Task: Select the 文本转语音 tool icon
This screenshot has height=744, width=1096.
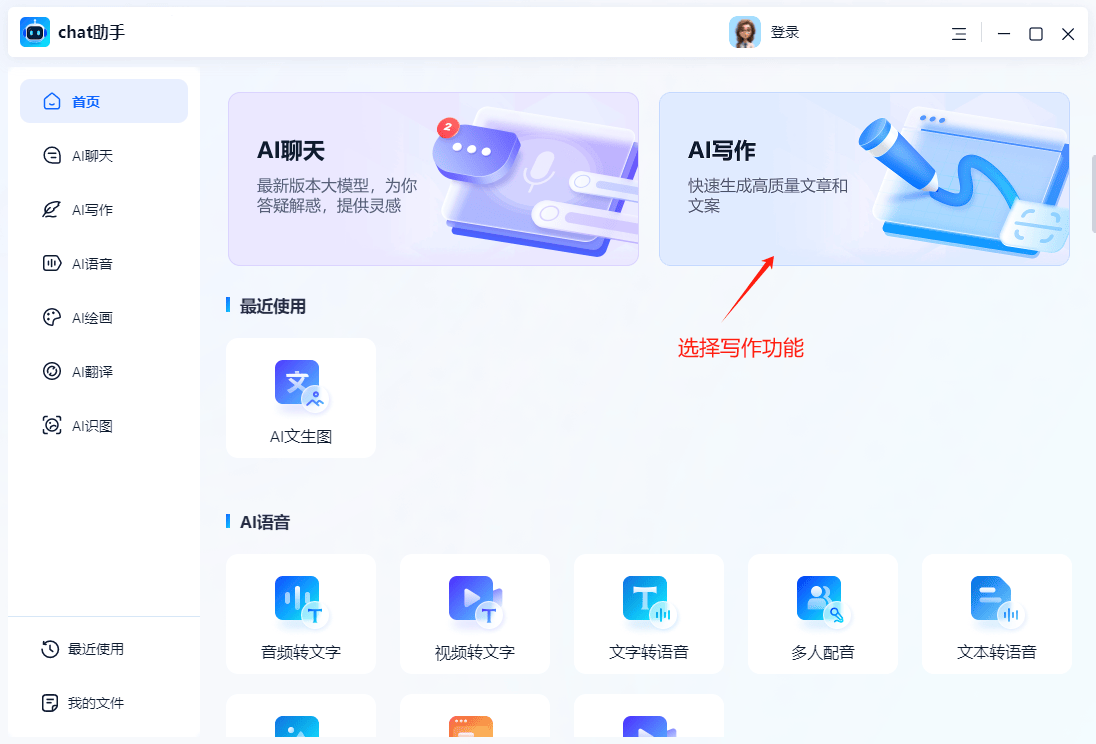Action: pos(996,601)
